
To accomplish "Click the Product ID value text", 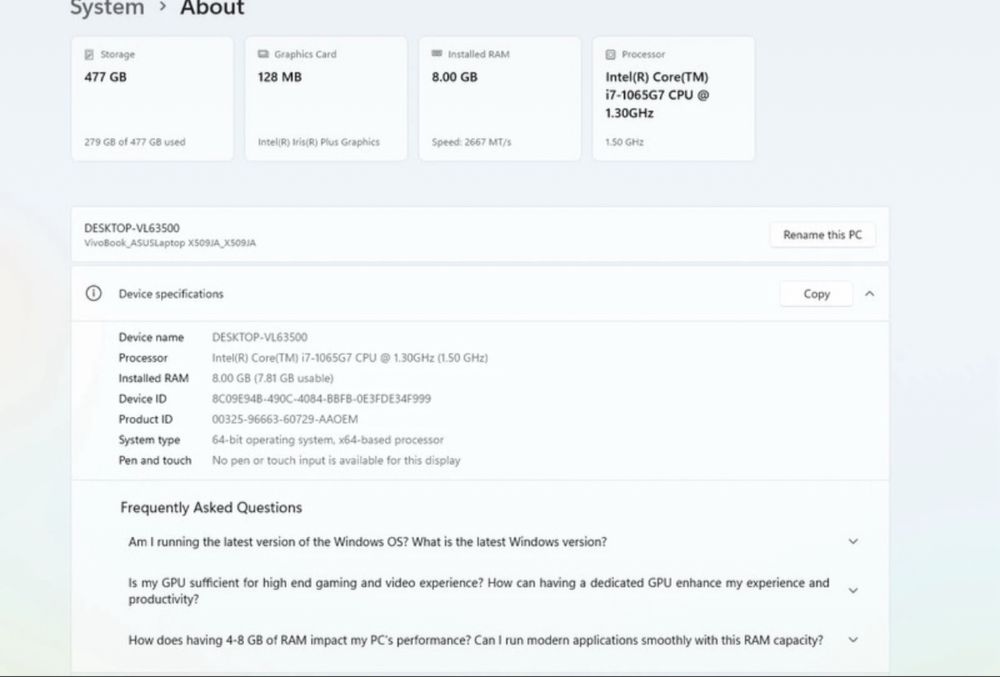I will 285,420.
